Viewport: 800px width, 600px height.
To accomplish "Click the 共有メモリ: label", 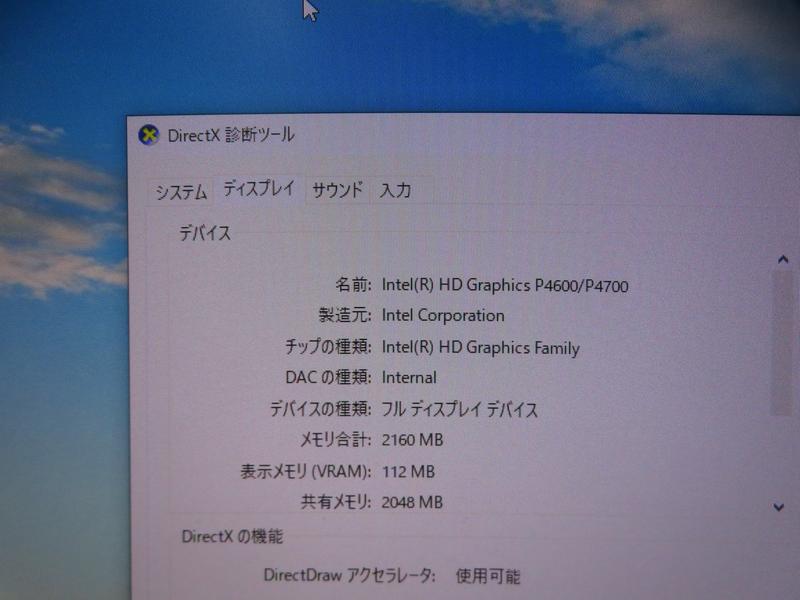I will pyautogui.click(x=336, y=503).
